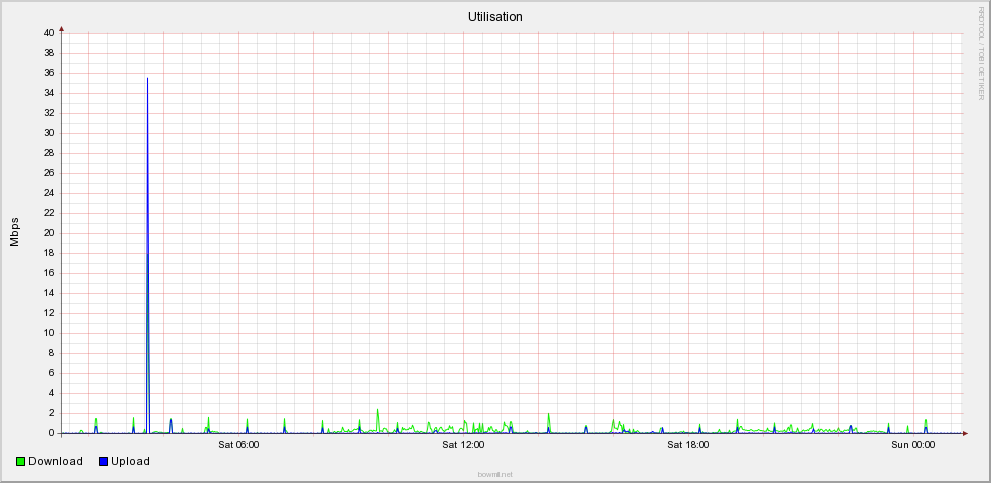Click the red arrow atop the y-axis
The height and width of the screenshot is (483, 991).
pyautogui.click(x=62, y=29)
